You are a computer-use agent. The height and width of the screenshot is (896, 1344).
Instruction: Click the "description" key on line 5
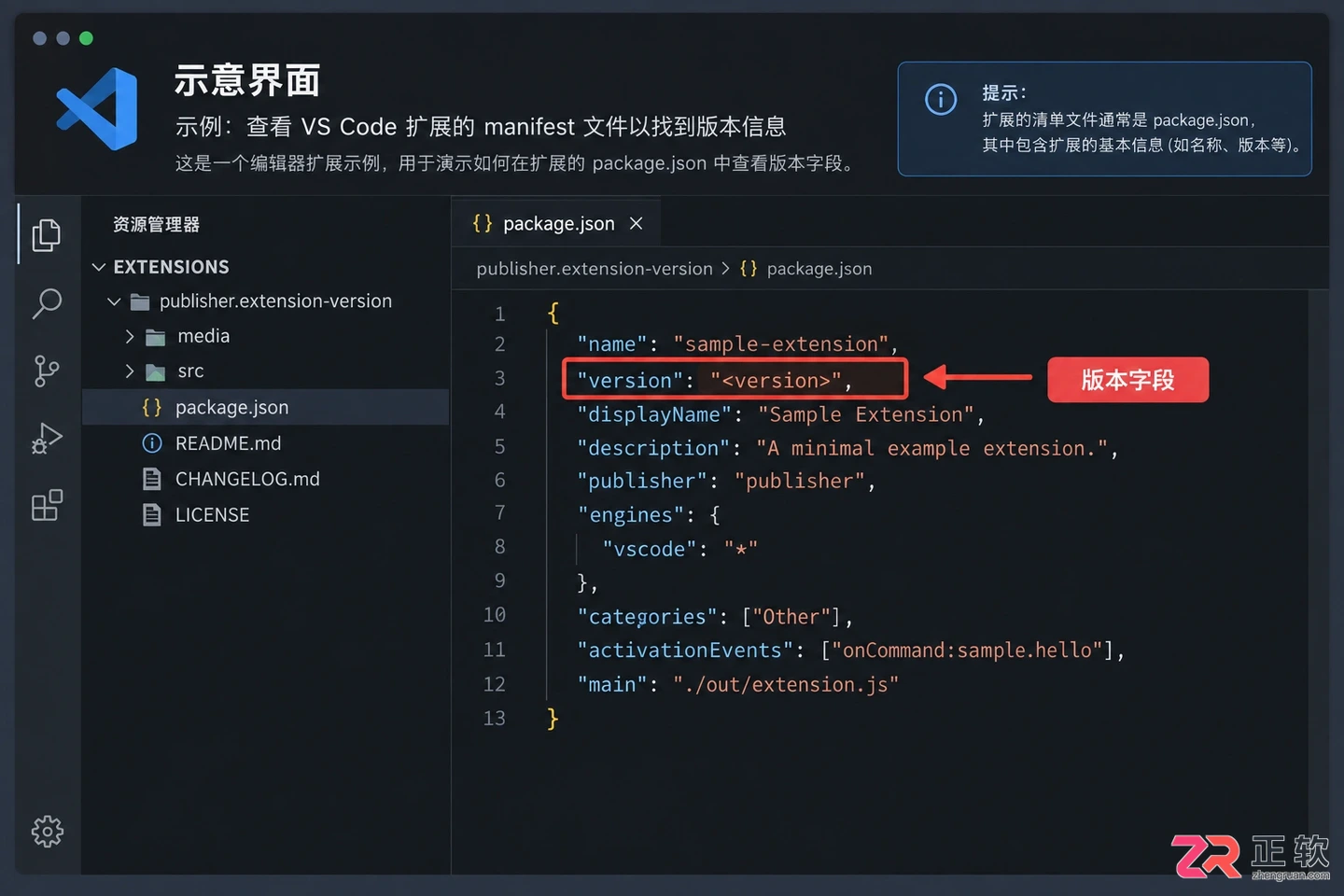(653, 448)
